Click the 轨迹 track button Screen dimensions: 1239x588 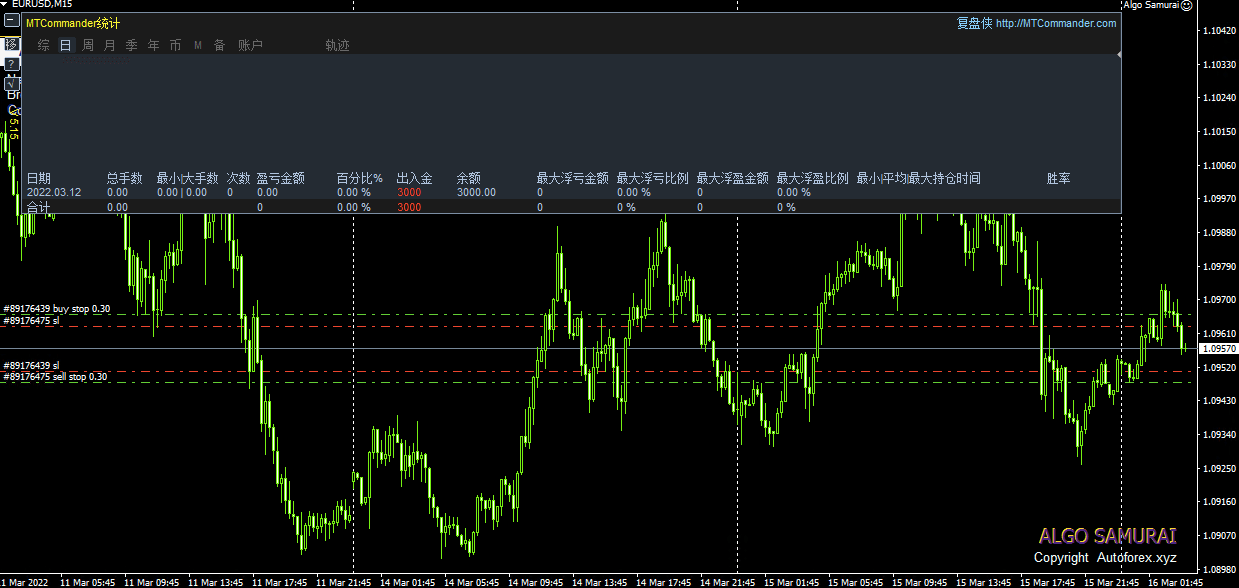(337, 45)
